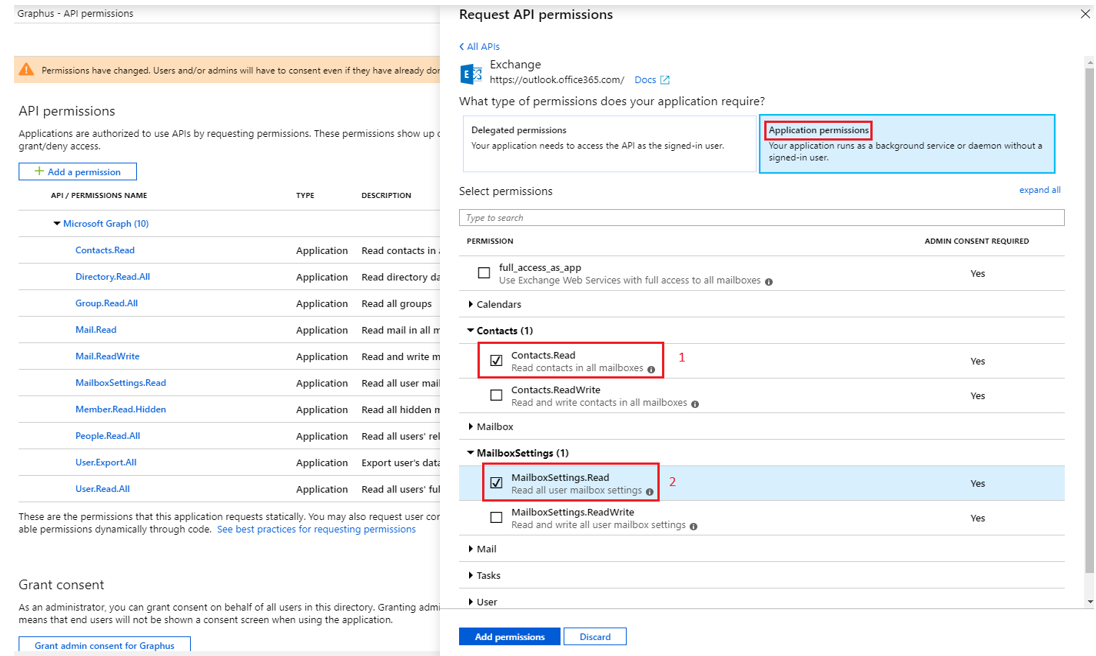Click the Exchange logo icon

(x=471, y=73)
